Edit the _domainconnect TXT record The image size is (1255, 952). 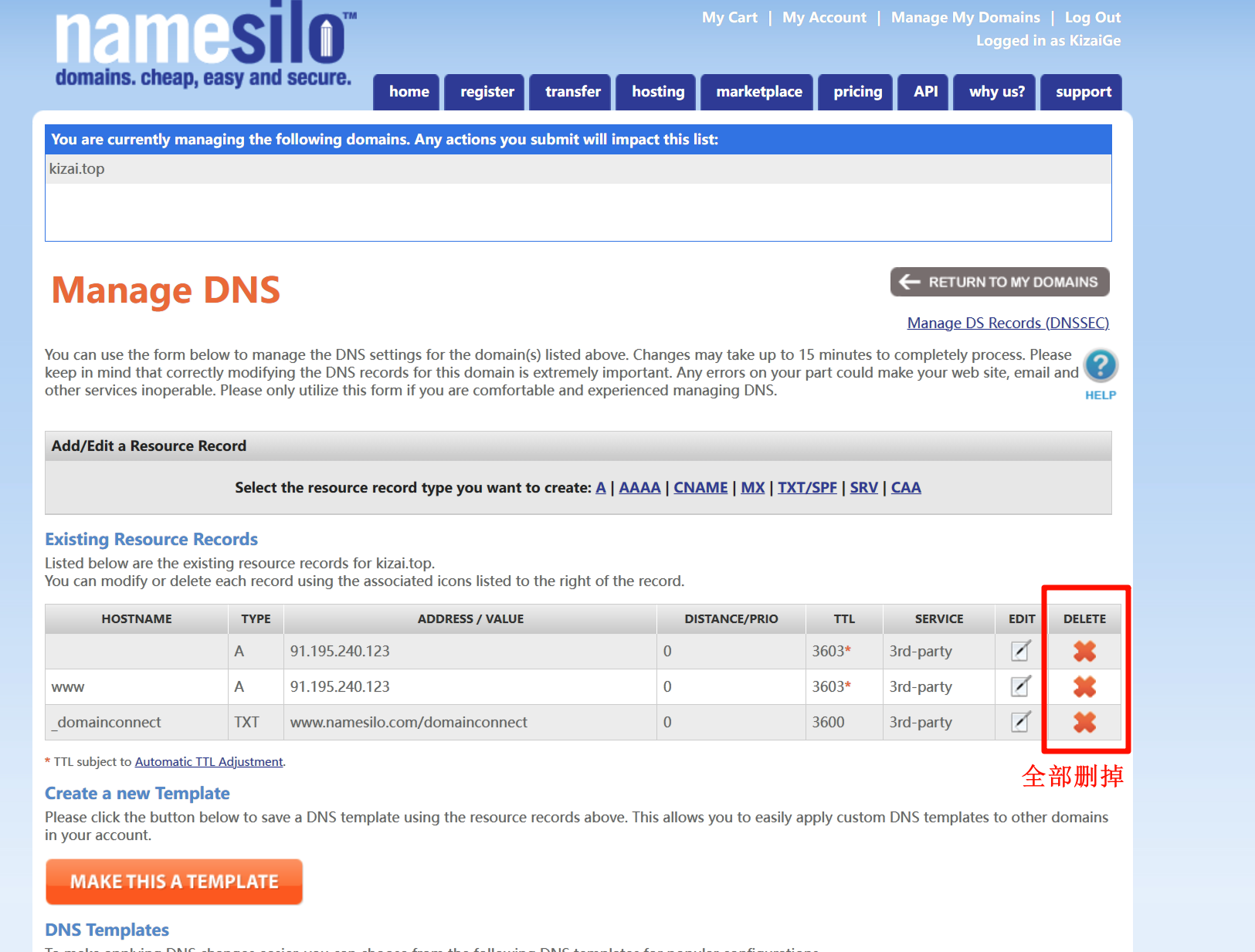pos(1021,722)
